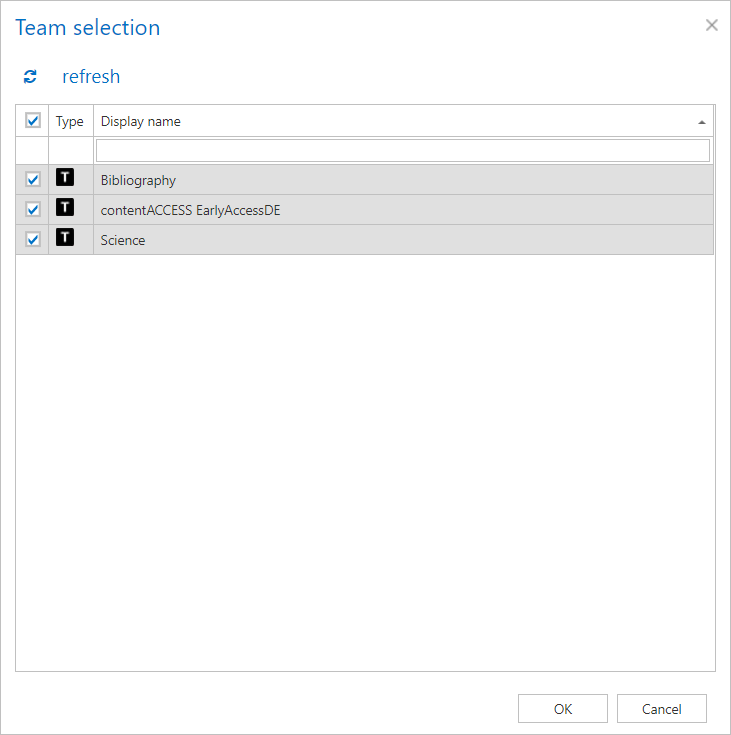The image size is (731, 735).
Task: Click the team type icon for Science
Action: (x=65, y=239)
